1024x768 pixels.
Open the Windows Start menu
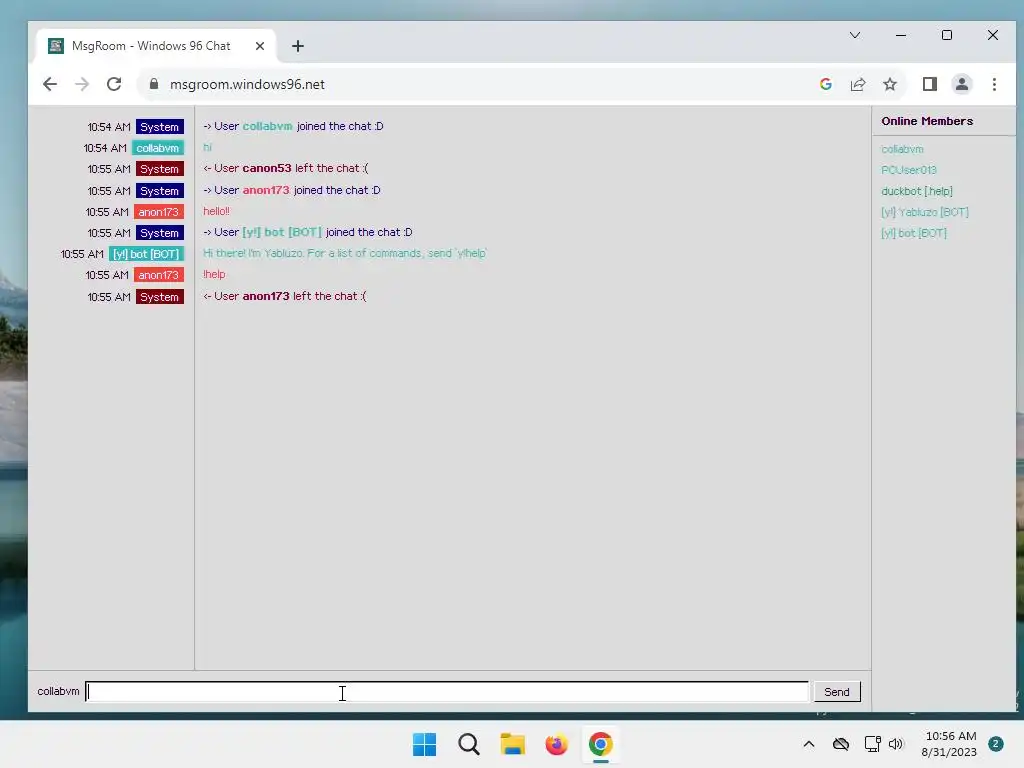(424, 744)
